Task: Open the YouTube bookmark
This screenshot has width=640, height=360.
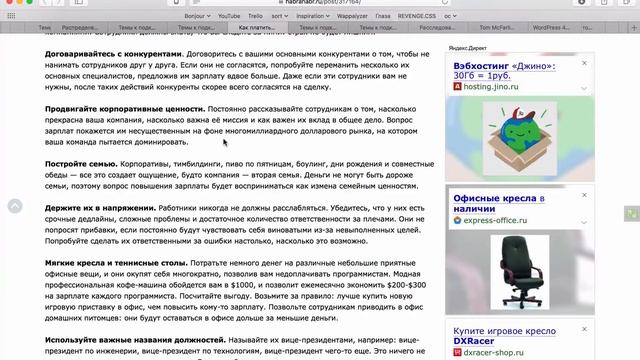Action: coord(229,16)
